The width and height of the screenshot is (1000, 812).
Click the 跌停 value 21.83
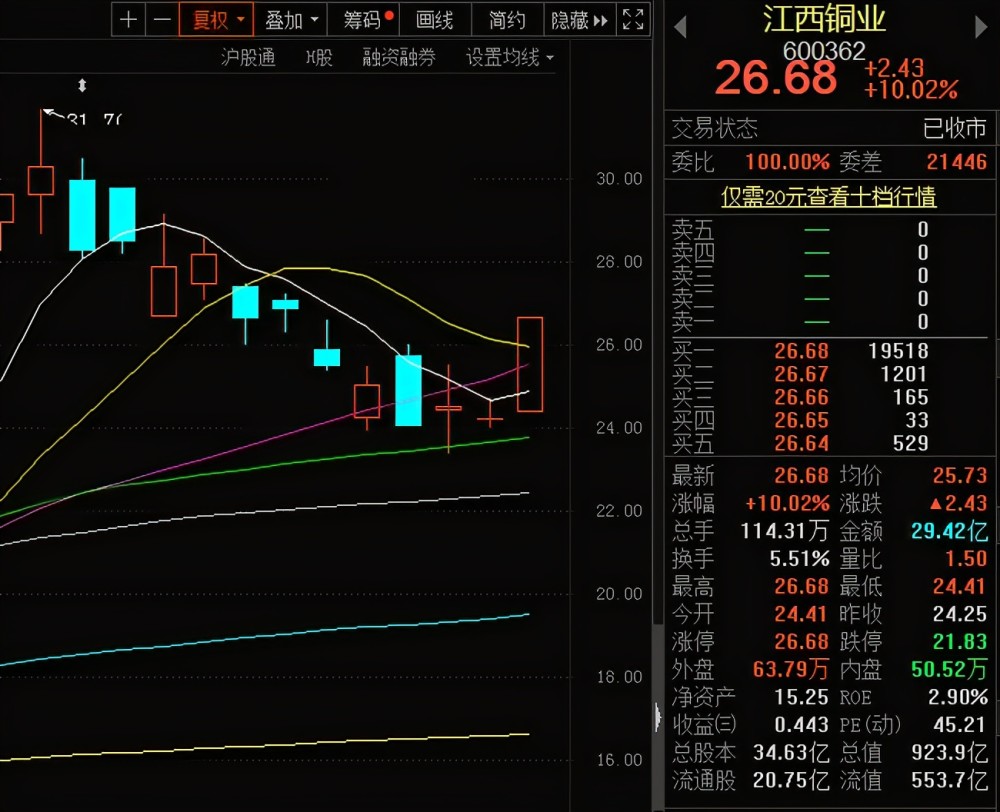(960, 641)
